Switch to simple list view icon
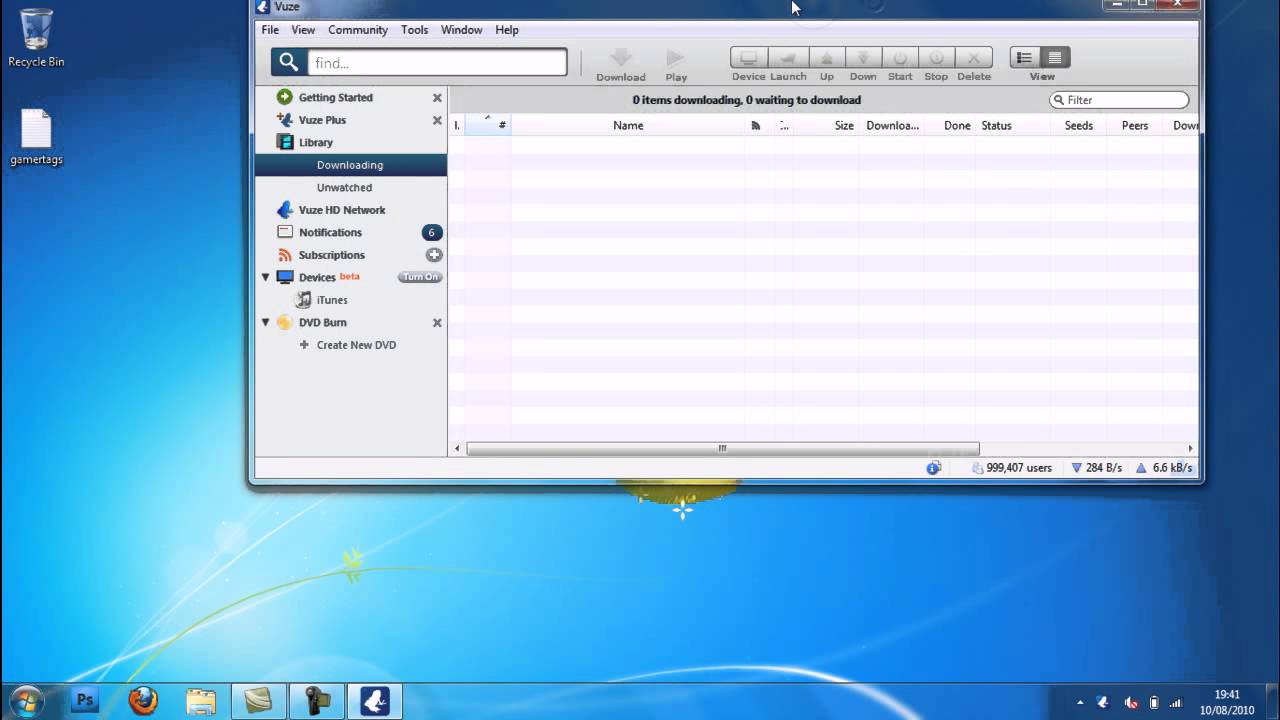Screen dimensions: 1280x720 (x=1024, y=58)
